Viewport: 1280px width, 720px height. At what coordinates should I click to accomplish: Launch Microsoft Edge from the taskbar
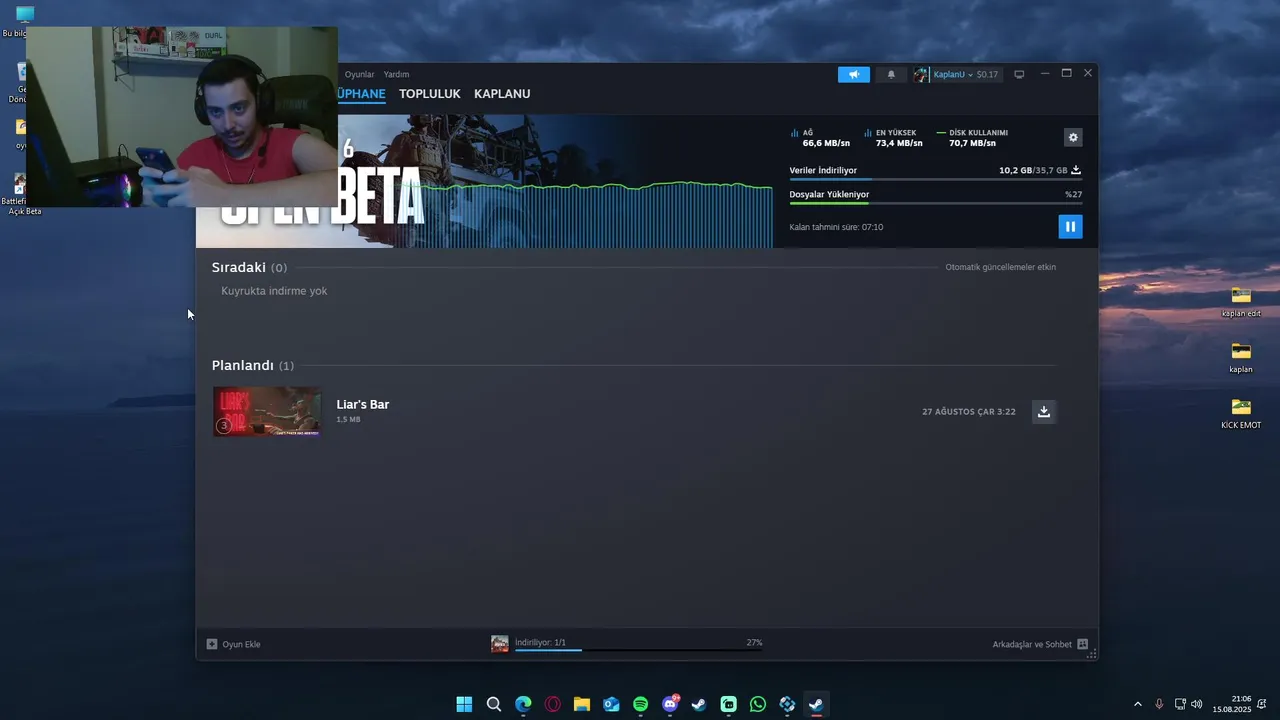[523, 705]
